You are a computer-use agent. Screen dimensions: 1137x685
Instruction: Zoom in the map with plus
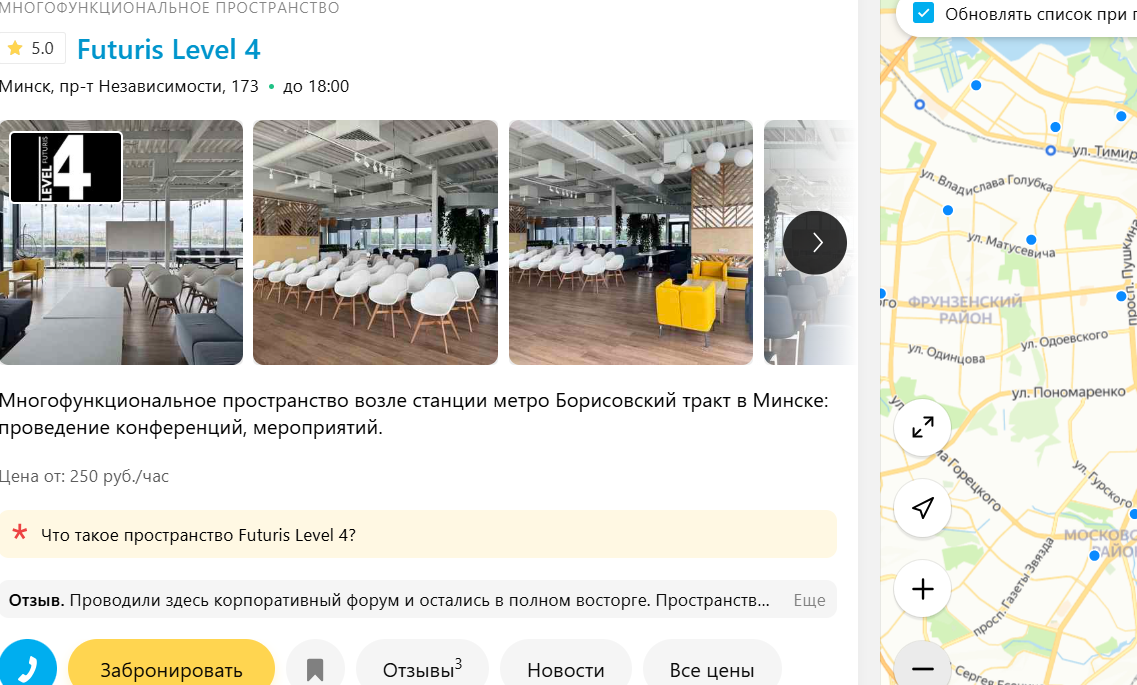[x=922, y=589]
